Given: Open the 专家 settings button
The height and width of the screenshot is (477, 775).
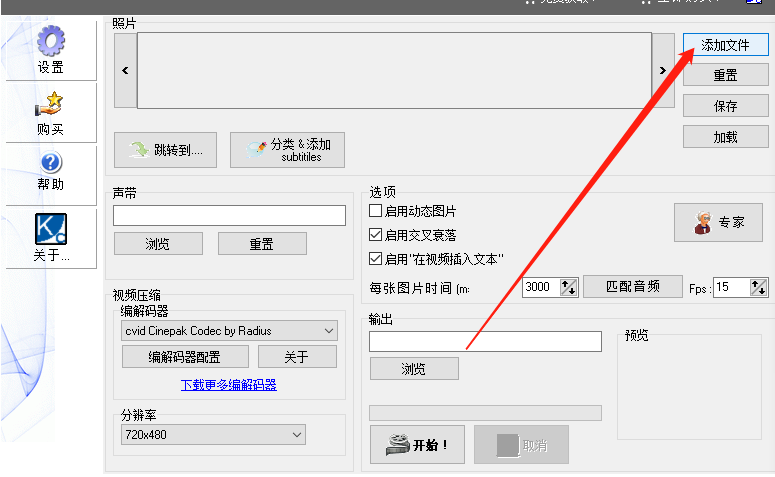Looking at the screenshot, I should (x=718, y=222).
